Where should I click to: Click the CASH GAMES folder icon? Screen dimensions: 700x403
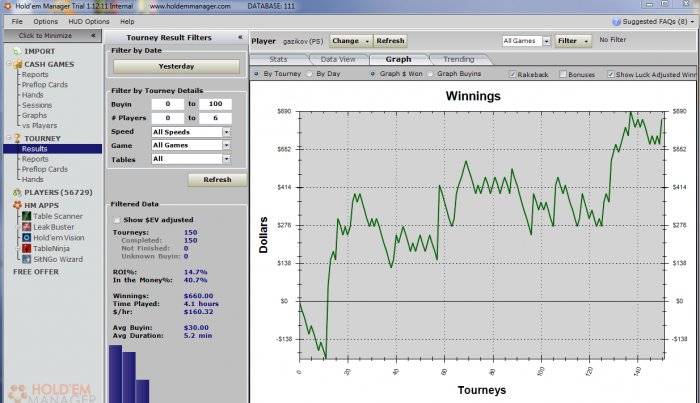click(17, 64)
